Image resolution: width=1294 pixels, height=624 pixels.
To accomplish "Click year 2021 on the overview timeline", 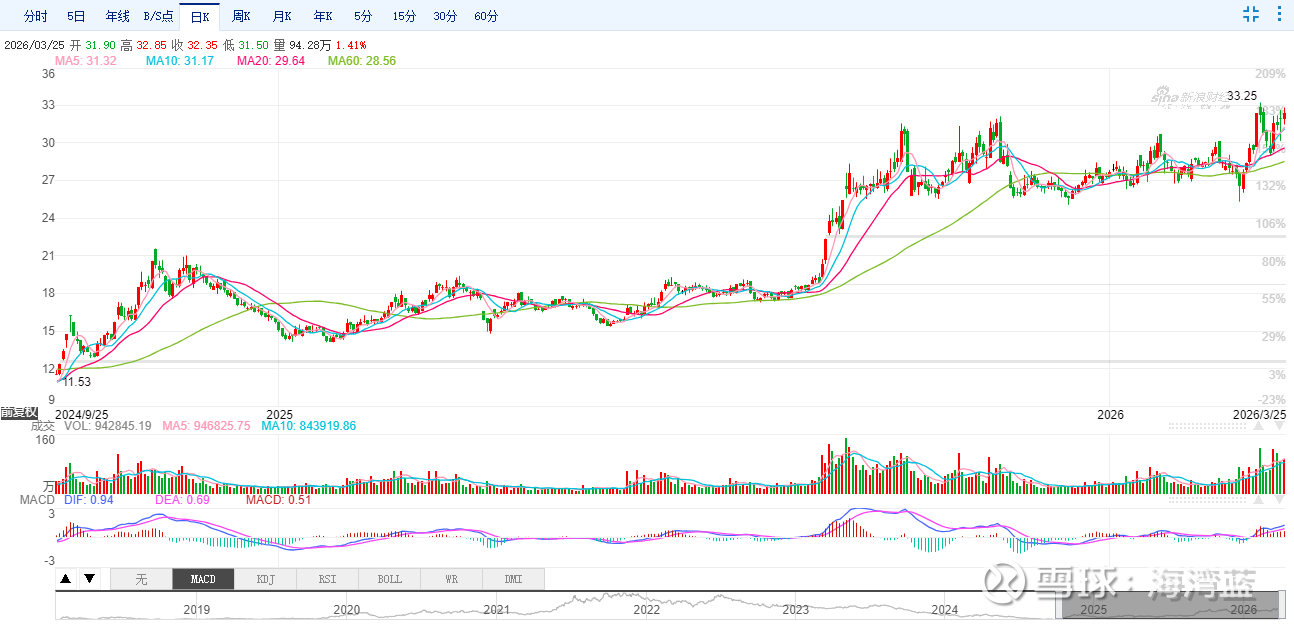I will coord(496,609).
